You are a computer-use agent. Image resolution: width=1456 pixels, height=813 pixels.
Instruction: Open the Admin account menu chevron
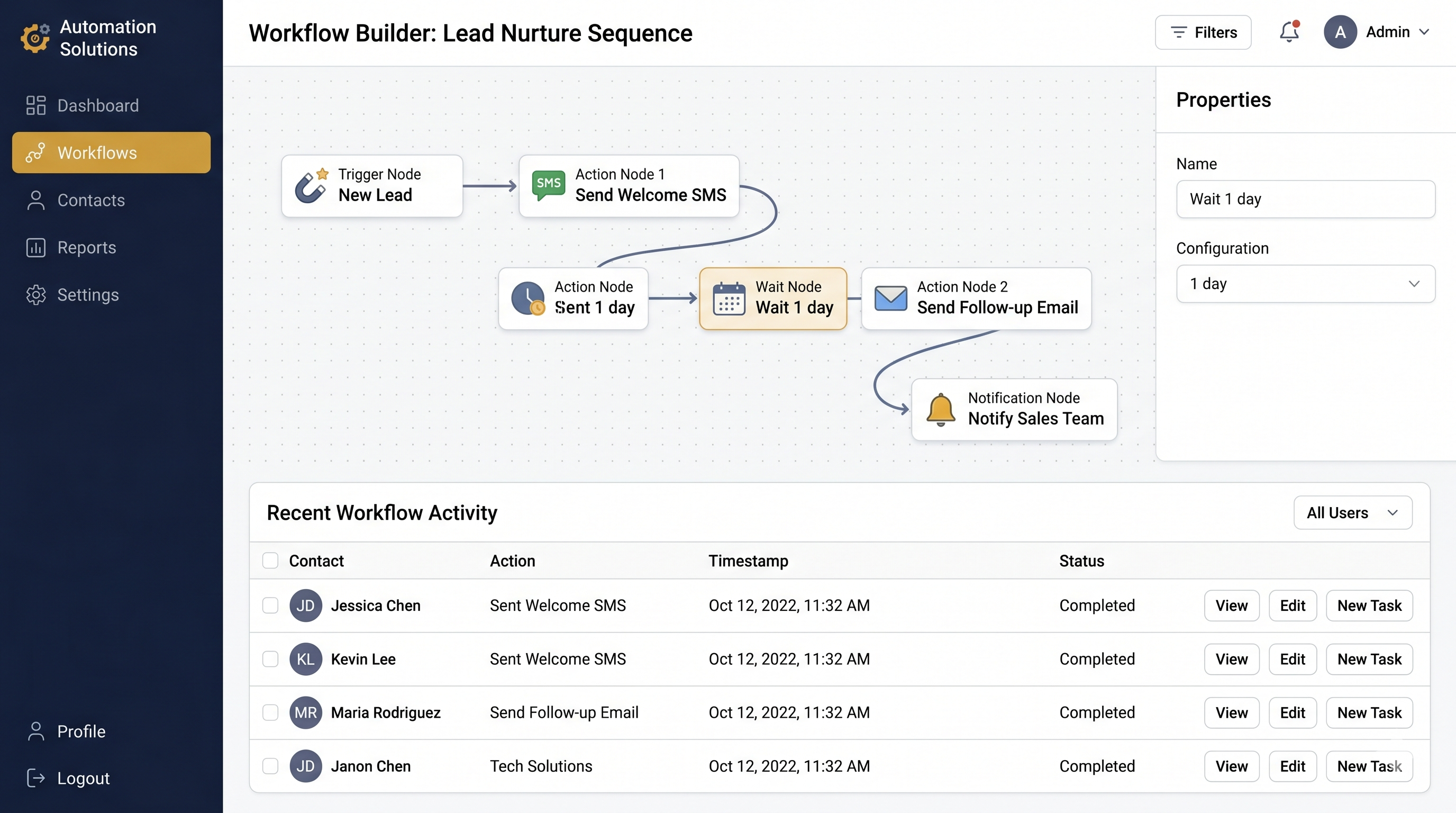(x=1424, y=32)
